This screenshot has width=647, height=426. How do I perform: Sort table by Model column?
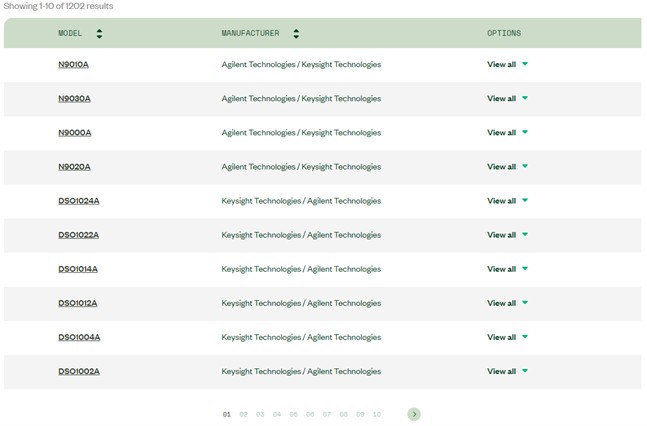pyautogui.click(x=99, y=33)
